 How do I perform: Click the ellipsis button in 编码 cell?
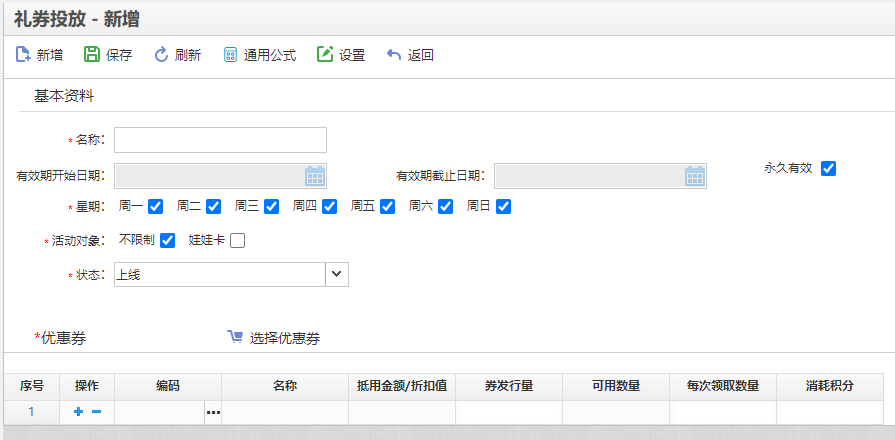pyautogui.click(x=213, y=412)
